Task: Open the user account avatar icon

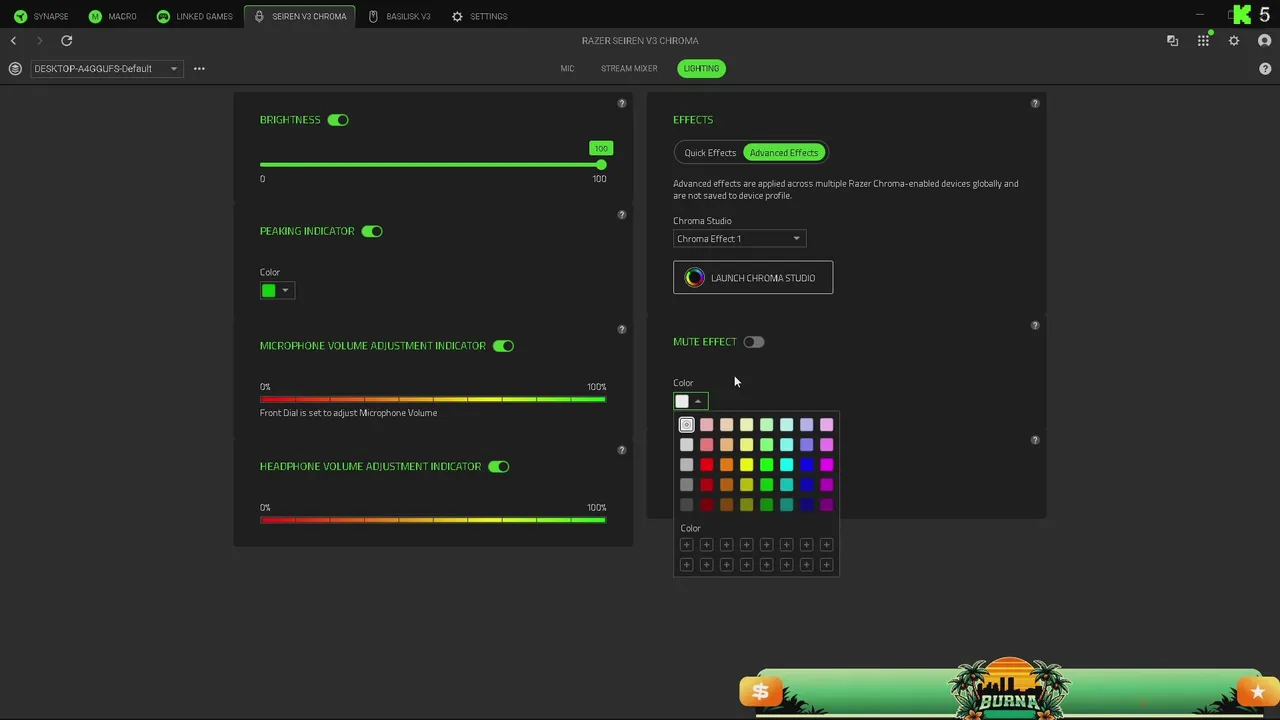Action: 1265,41
